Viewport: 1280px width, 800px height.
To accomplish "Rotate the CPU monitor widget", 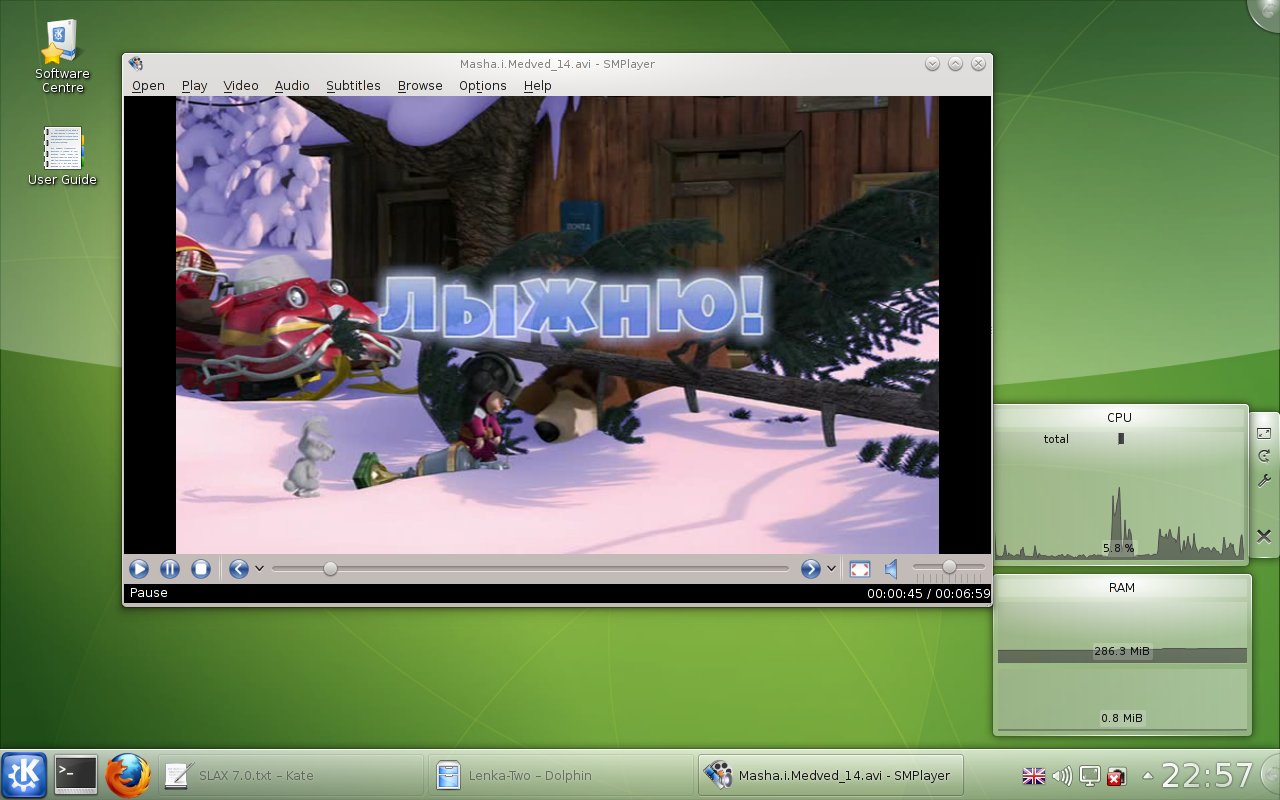I will pos(1263,454).
